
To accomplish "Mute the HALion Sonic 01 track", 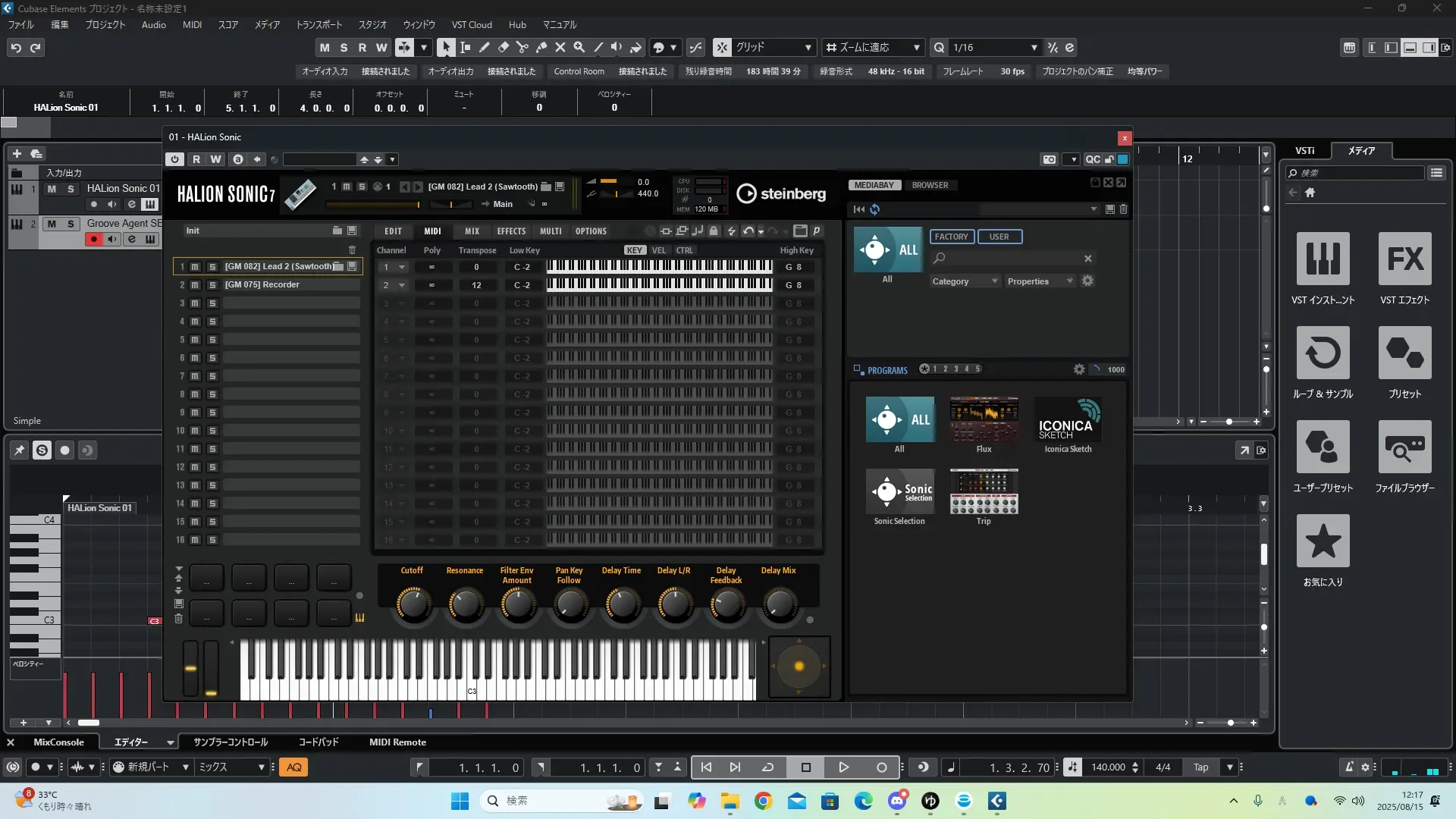I will tap(52, 189).
